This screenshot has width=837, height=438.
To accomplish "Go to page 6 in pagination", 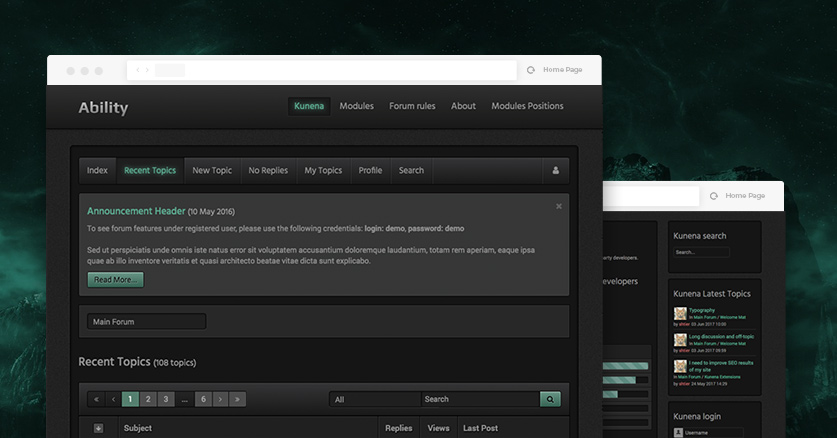I will click(x=203, y=399).
